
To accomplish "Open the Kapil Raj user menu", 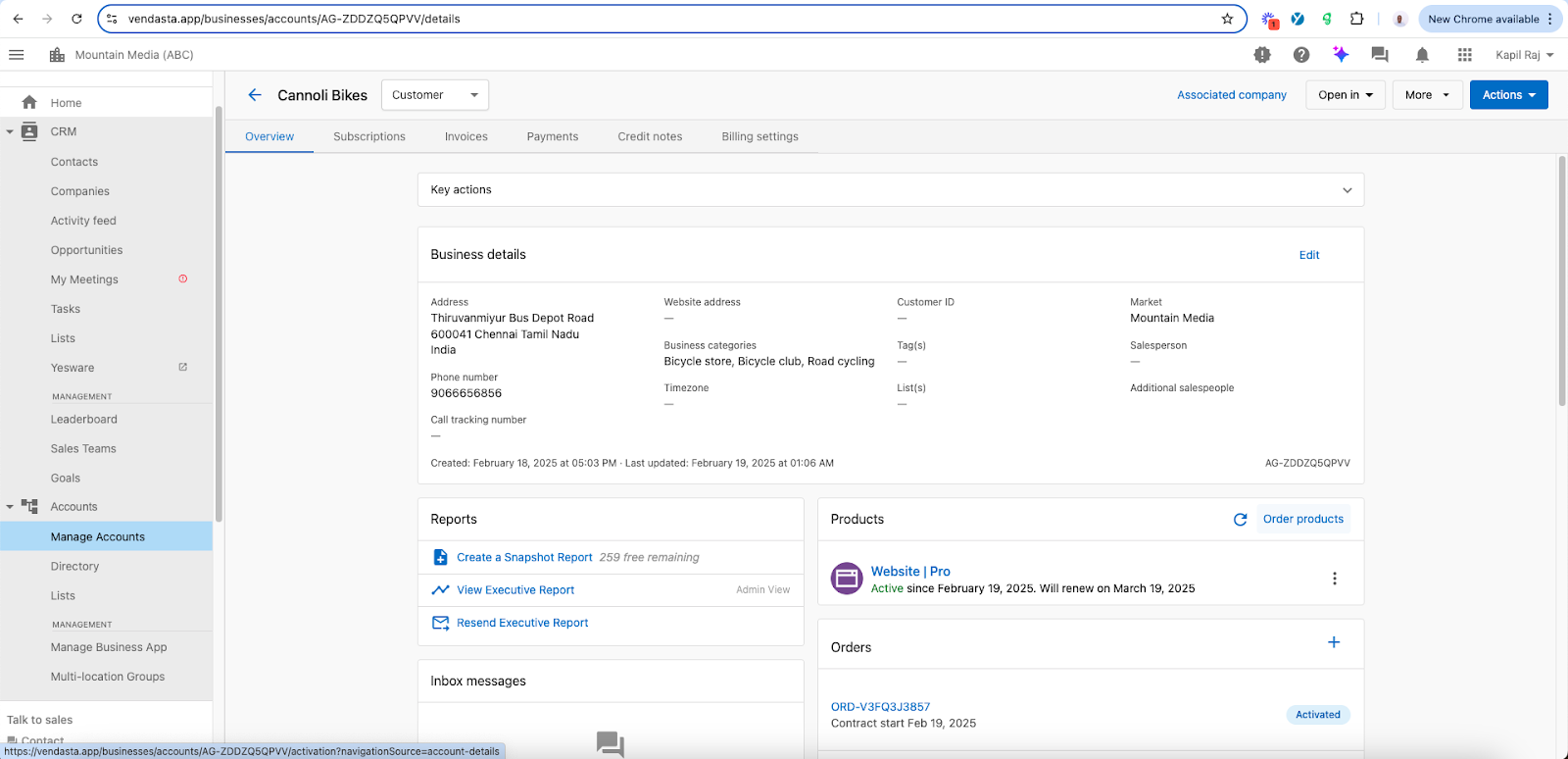I will click(x=1525, y=55).
